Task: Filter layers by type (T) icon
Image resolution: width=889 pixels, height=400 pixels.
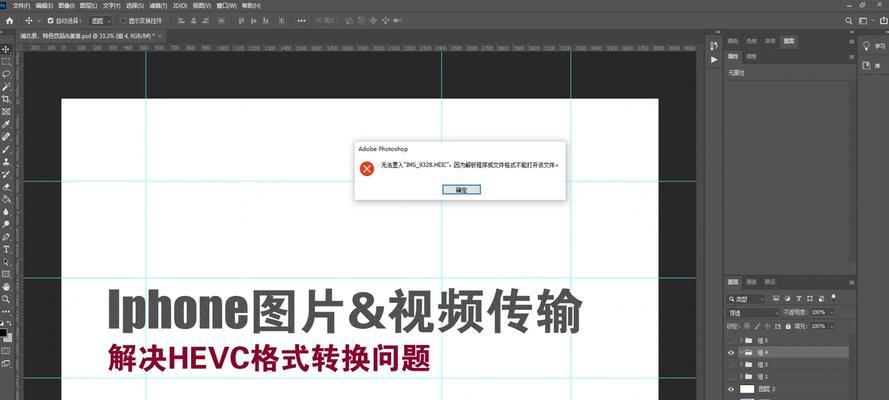Action: point(799,298)
